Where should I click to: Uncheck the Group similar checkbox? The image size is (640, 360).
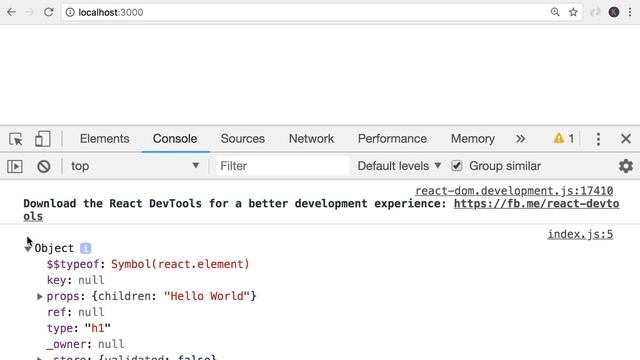pyautogui.click(x=457, y=166)
